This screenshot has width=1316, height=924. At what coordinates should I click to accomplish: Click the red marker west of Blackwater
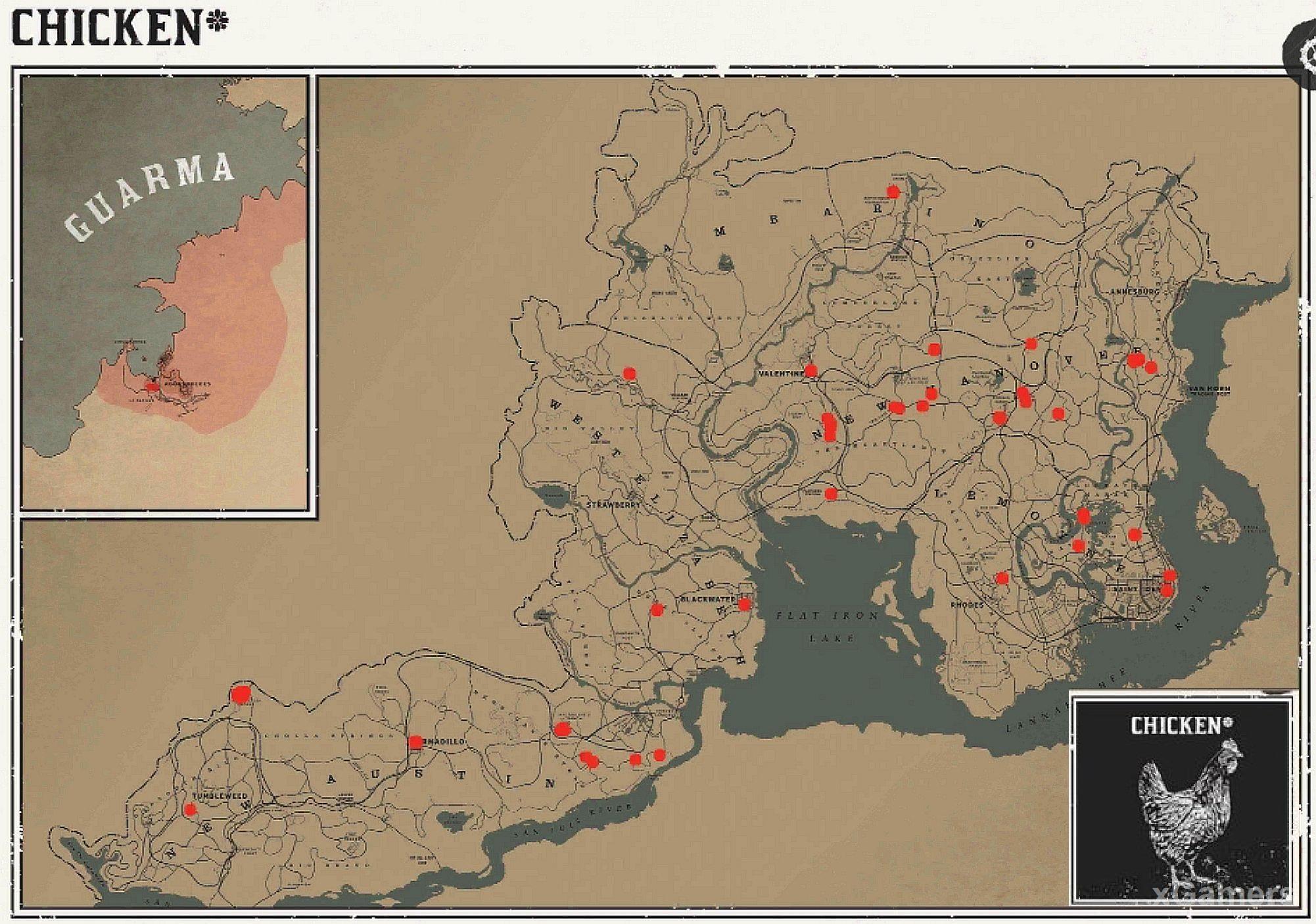pos(657,610)
